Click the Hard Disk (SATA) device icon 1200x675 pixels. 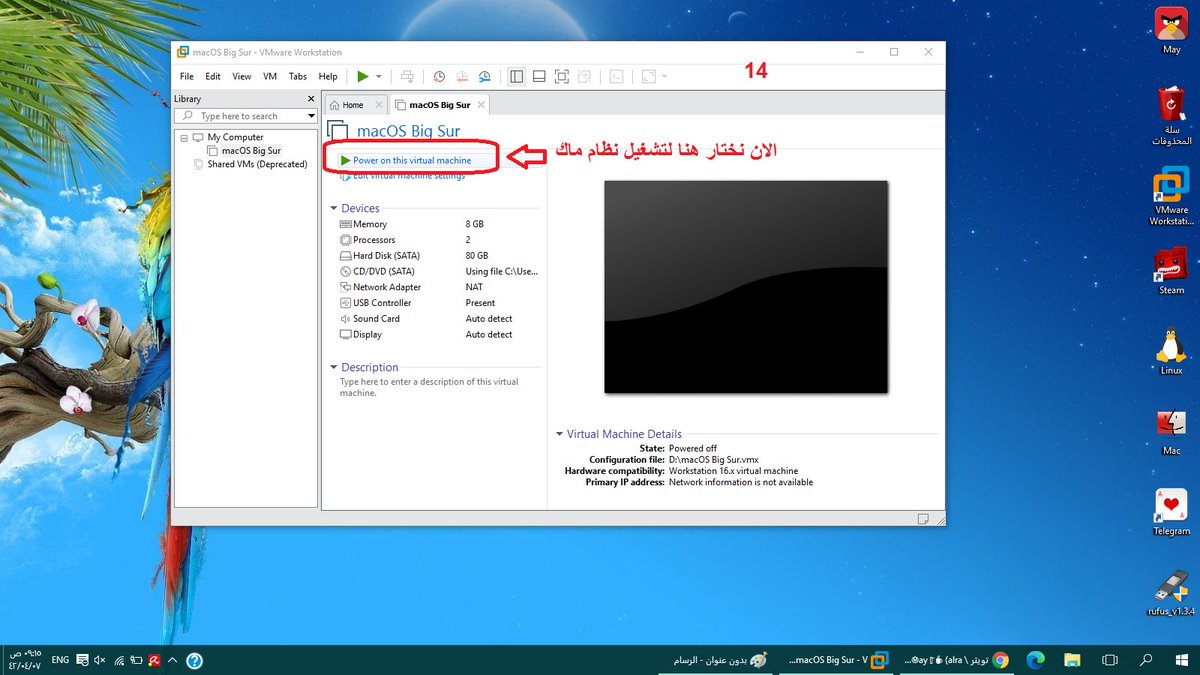pos(346,256)
